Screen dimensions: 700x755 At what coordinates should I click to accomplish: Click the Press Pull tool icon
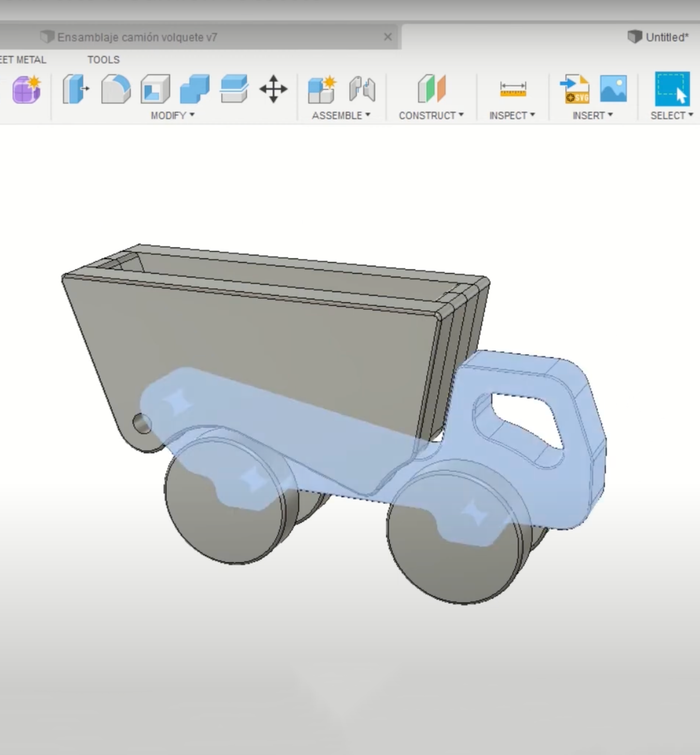(x=76, y=89)
